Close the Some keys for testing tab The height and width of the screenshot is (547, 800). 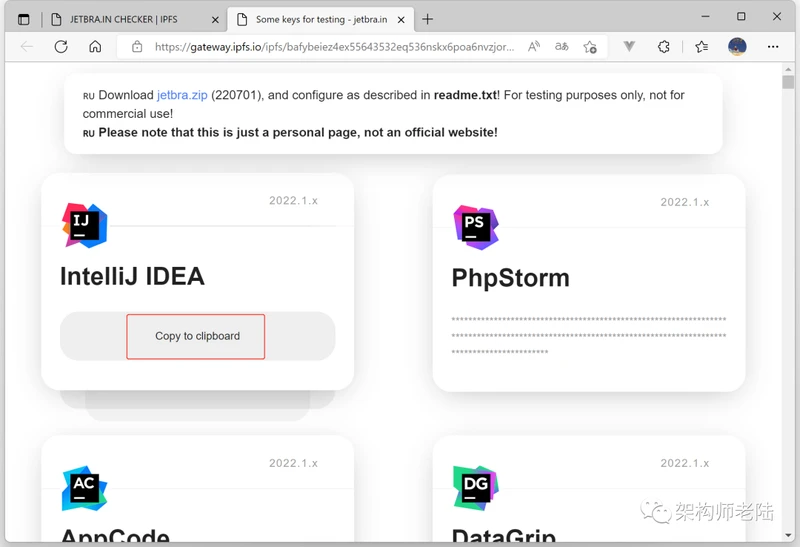pyautogui.click(x=401, y=20)
